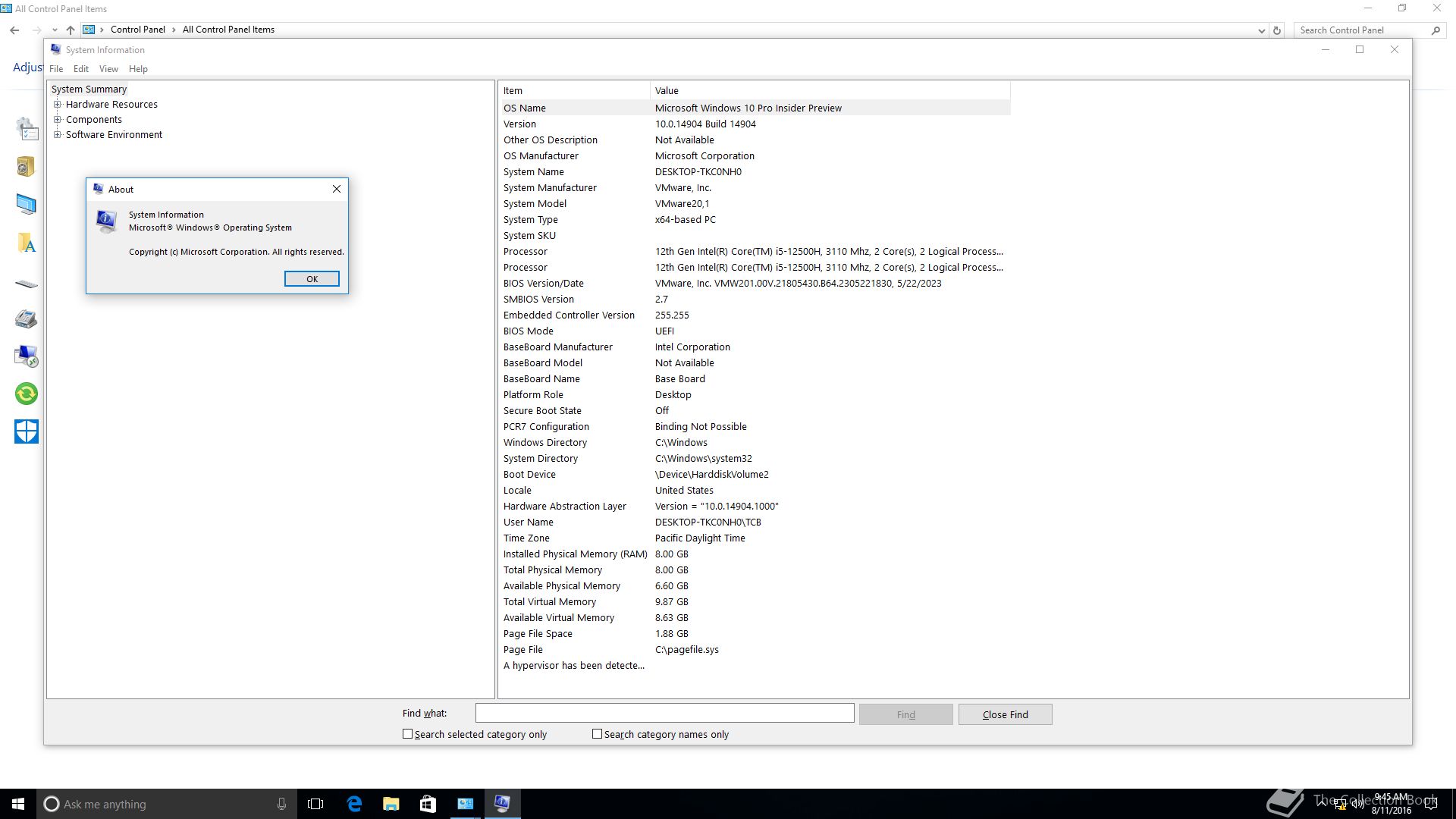Open the Start menu

tap(18, 804)
